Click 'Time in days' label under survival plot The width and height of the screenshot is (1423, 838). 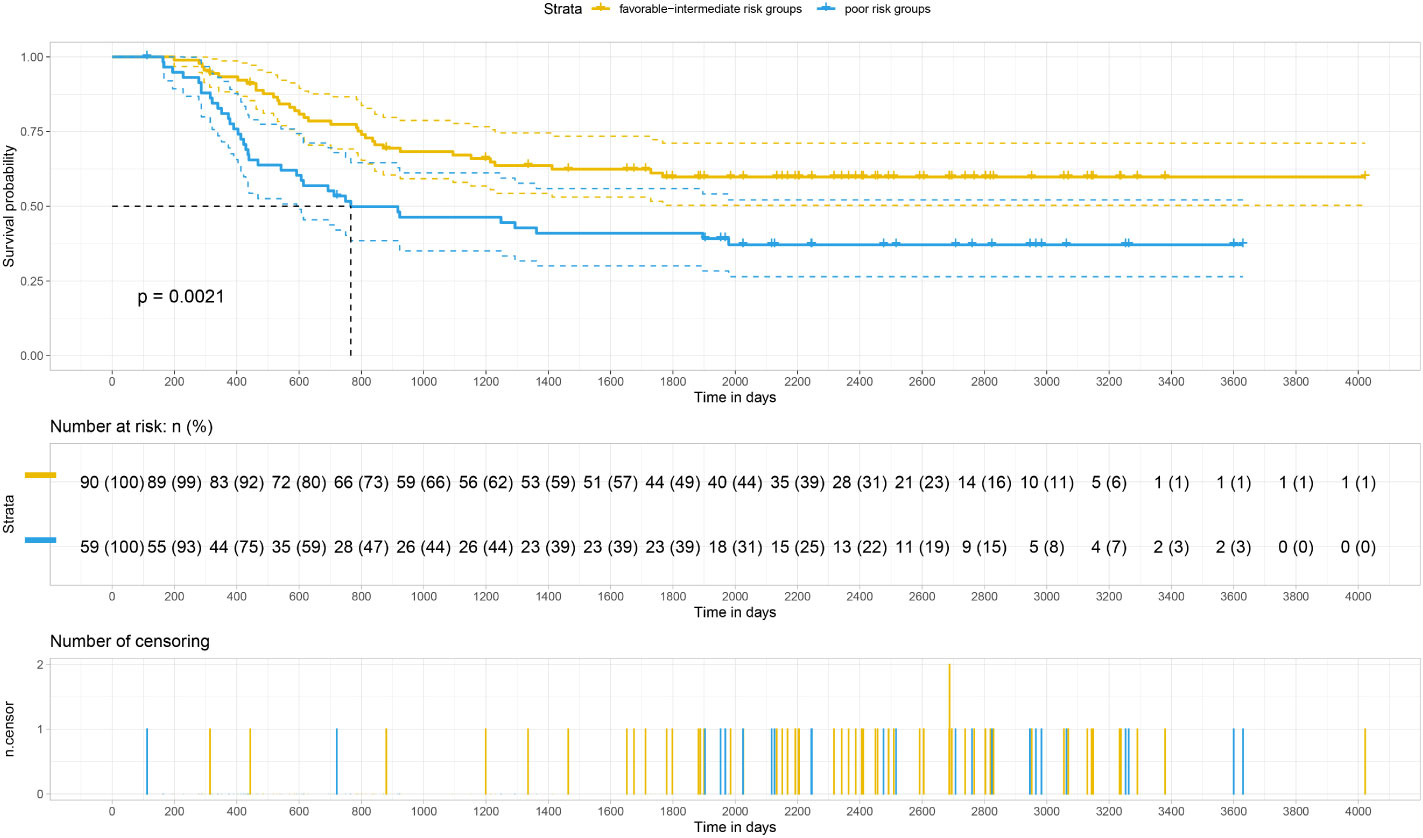(735, 398)
